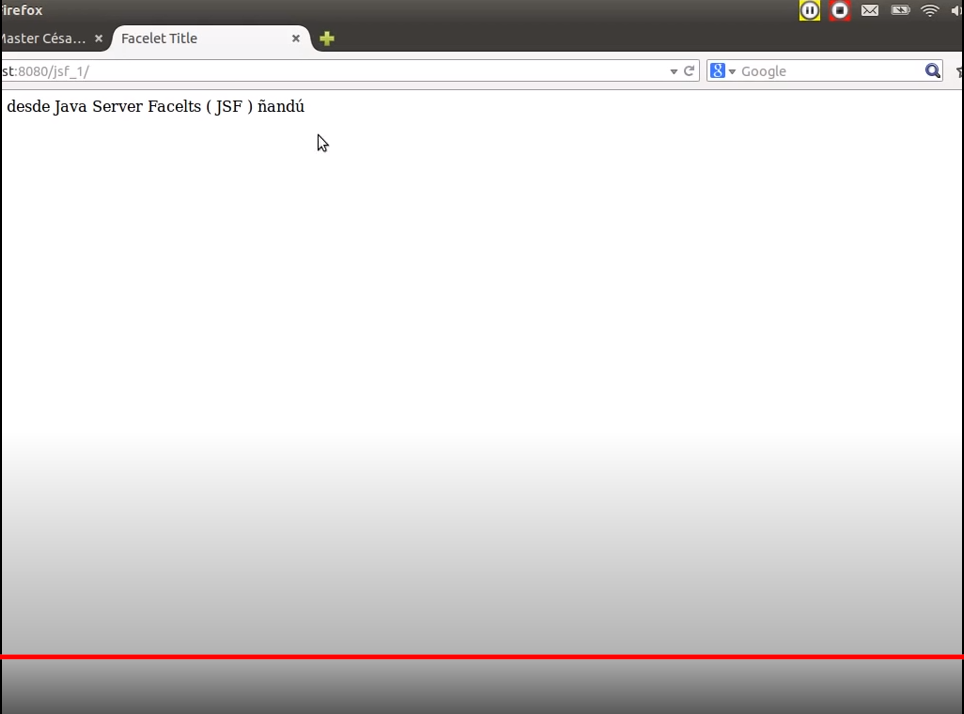Click the text 'desde Java Server Facelts ( JSF ) ñandú'
Screen dimensions: 964x714
pyautogui.click(x=156, y=106)
